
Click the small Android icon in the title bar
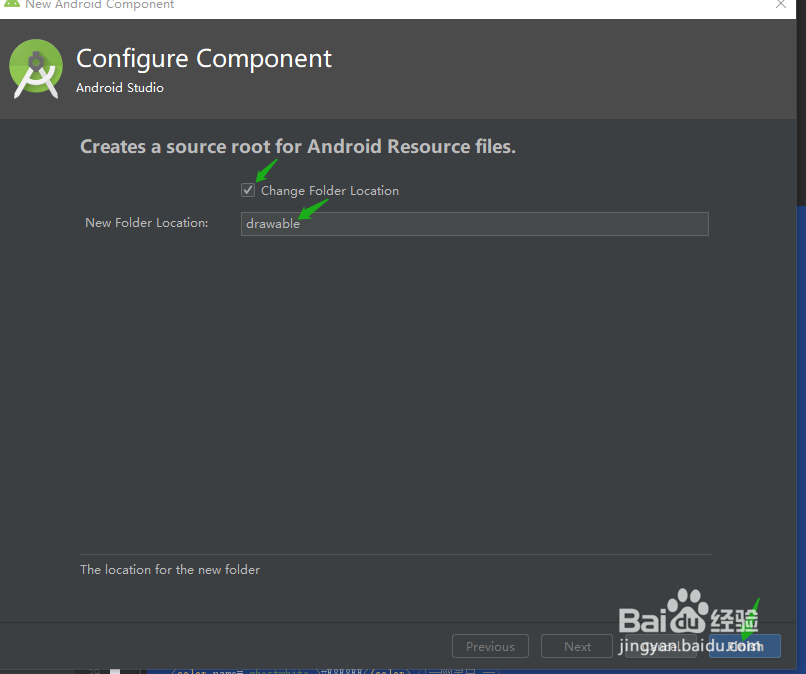pos(11,4)
